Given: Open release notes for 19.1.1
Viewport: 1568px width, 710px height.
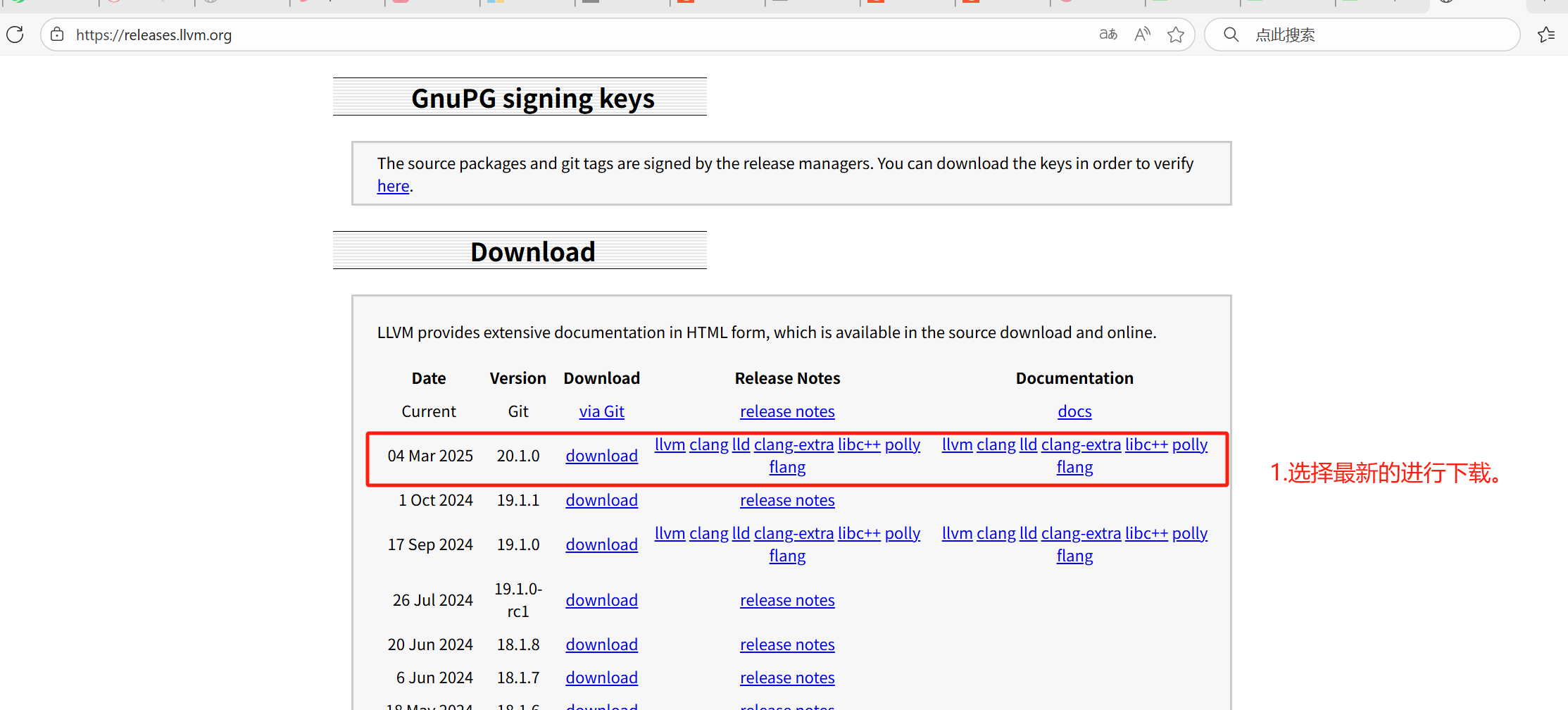Looking at the screenshot, I should [x=787, y=500].
